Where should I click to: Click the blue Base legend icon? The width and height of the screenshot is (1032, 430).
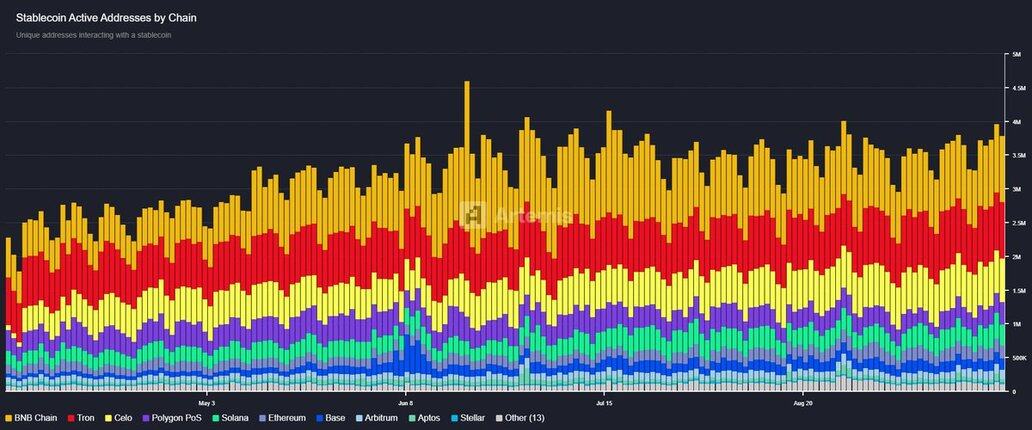319,418
